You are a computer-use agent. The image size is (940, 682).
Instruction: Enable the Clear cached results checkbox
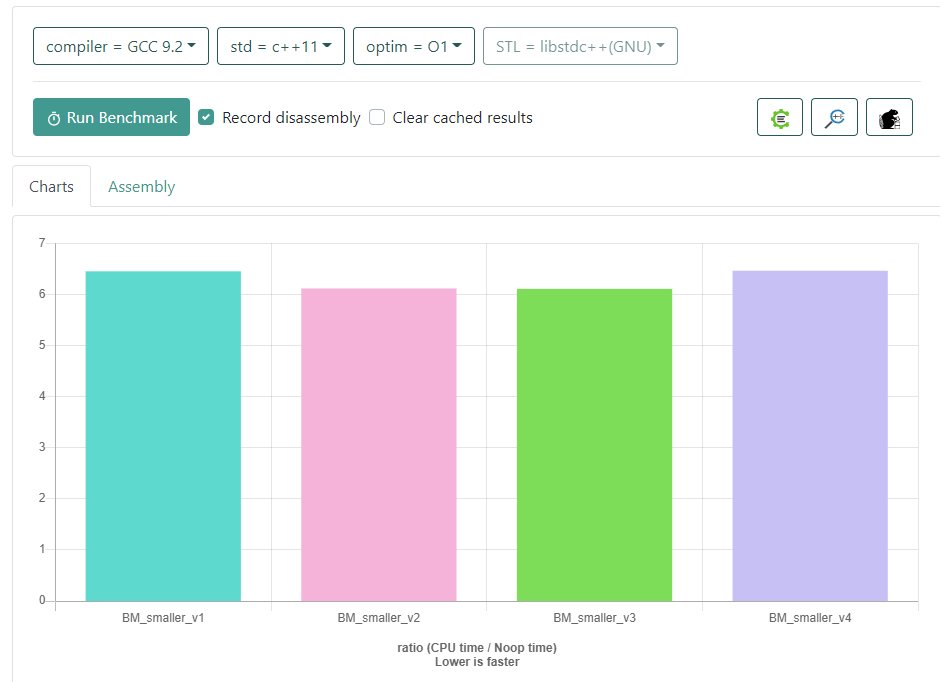[x=377, y=117]
